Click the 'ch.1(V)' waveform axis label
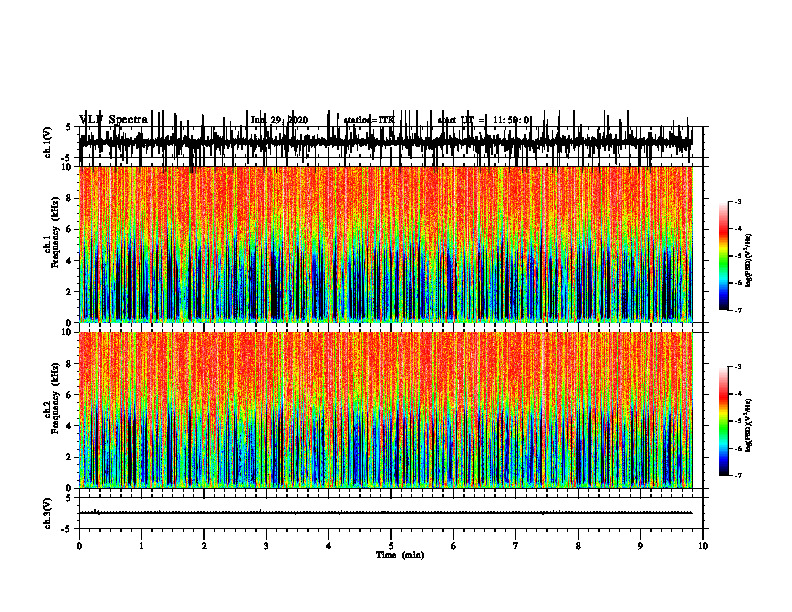792x612 pixels. tap(48, 142)
